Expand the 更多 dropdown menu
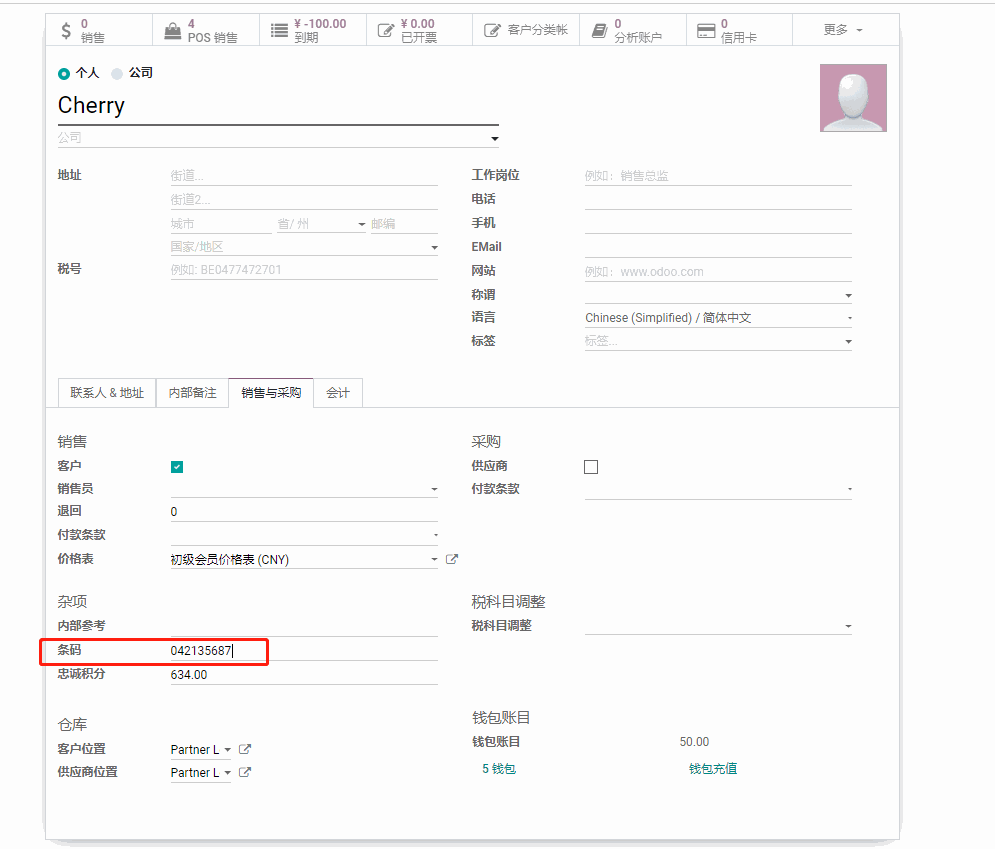 (x=843, y=30)
